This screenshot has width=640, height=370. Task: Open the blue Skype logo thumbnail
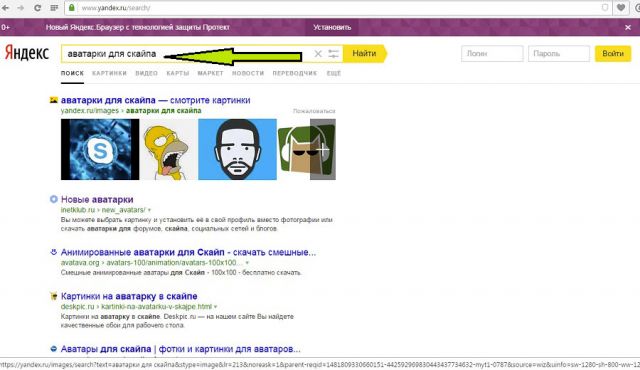pyautogui.click(x=100, y=149)
